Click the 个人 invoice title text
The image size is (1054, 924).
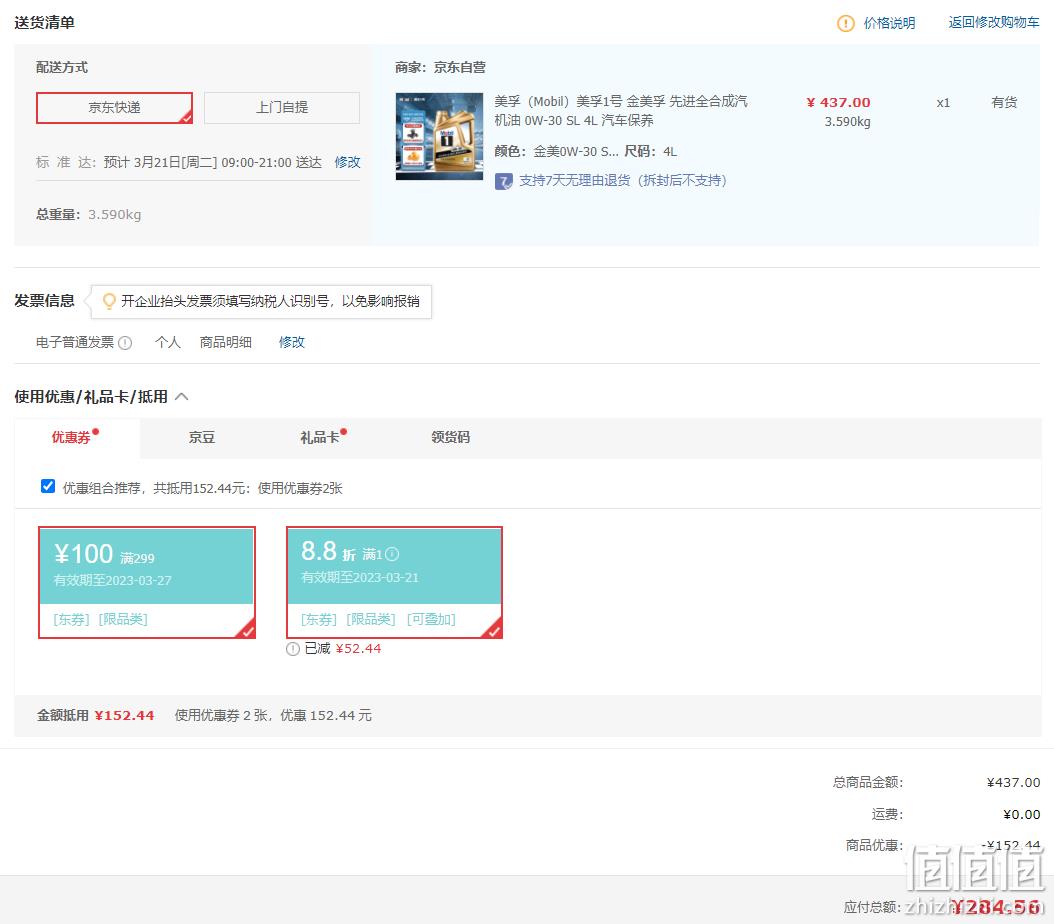coord(168,342)
